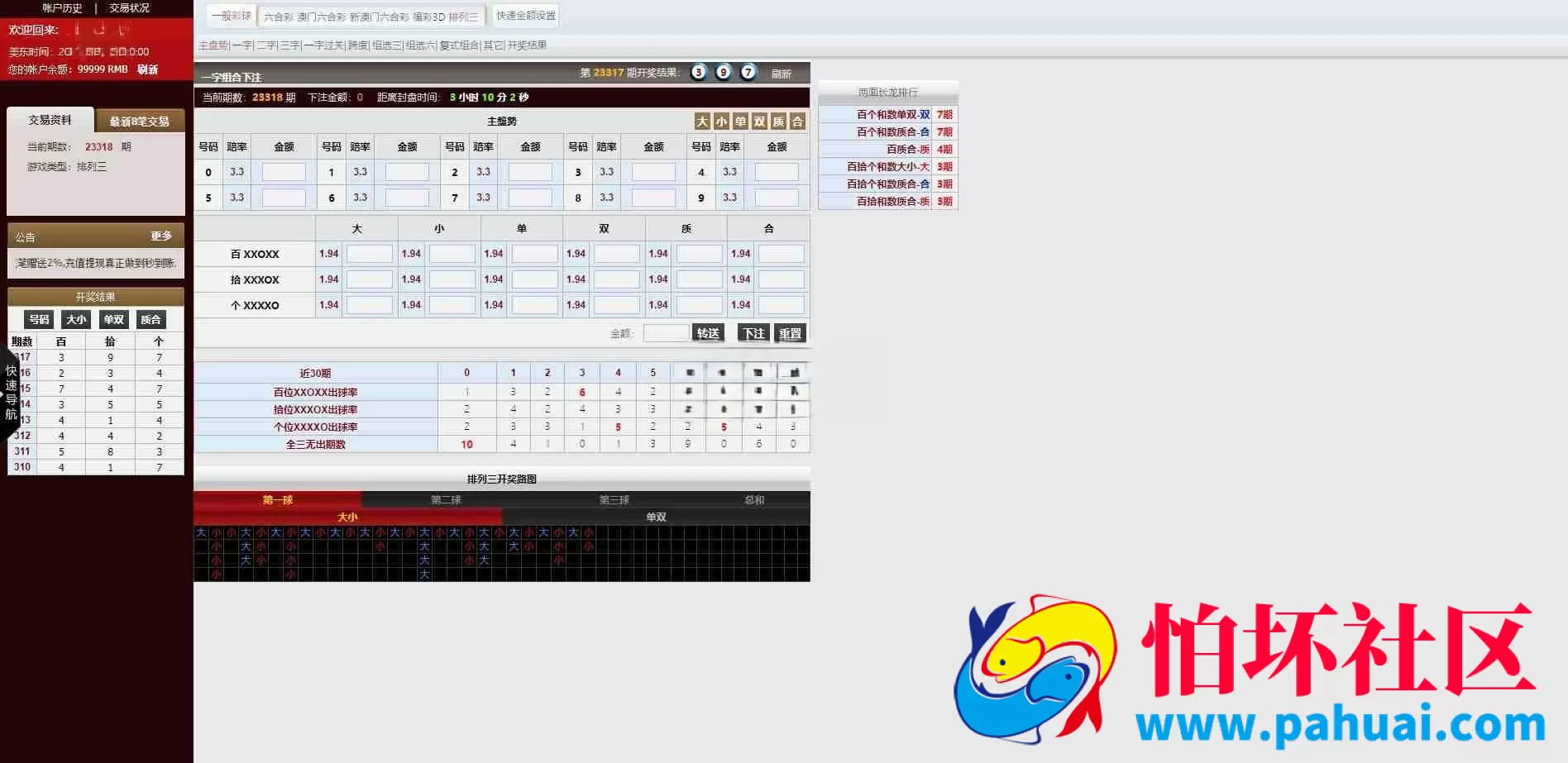The height and width of the screenshot is (763, 1568).
Task: Open 快速金额设置 quick amount settings
Action: click(526, 16)
